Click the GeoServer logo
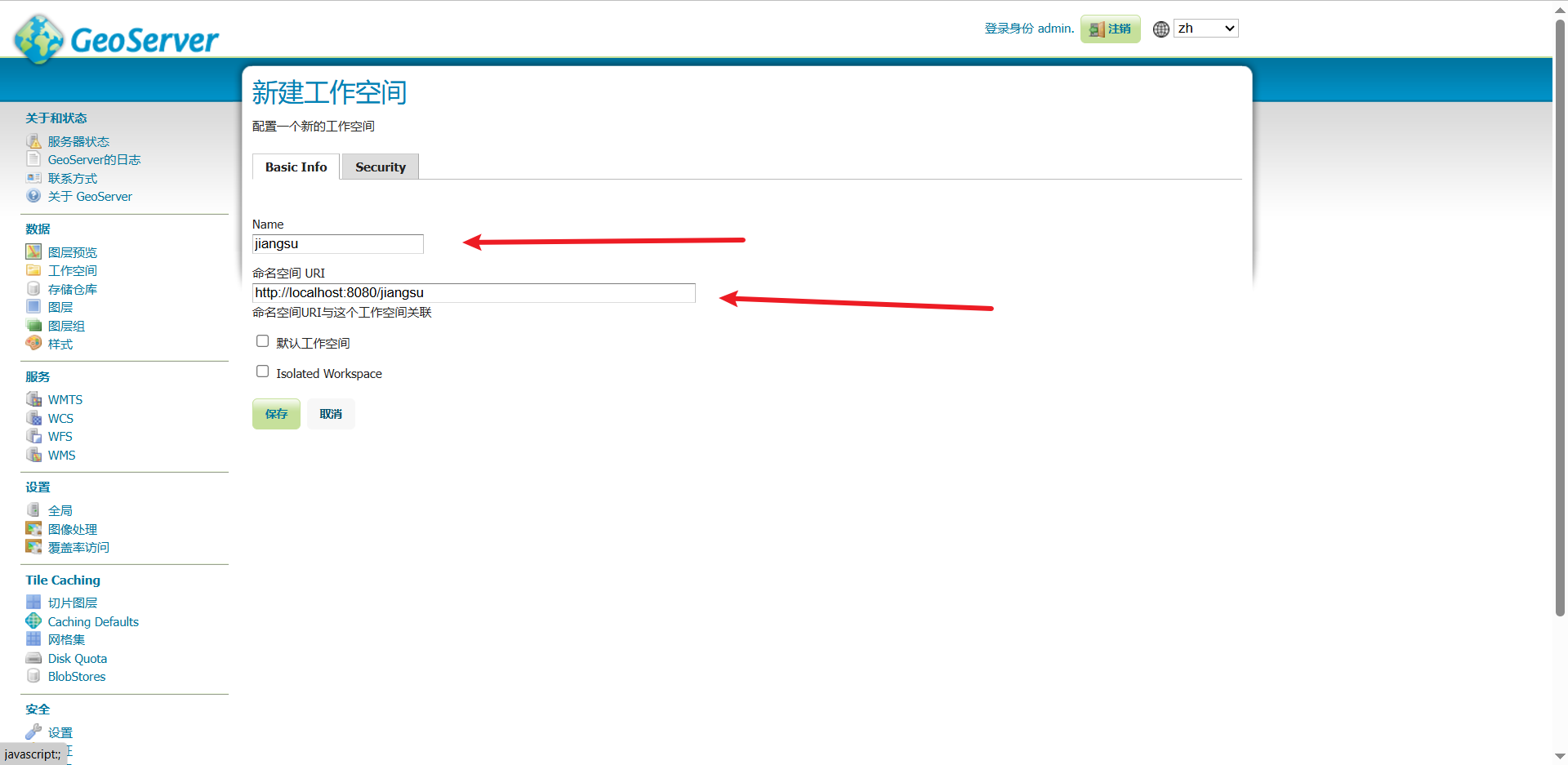1568x765 pixels. 117,38
